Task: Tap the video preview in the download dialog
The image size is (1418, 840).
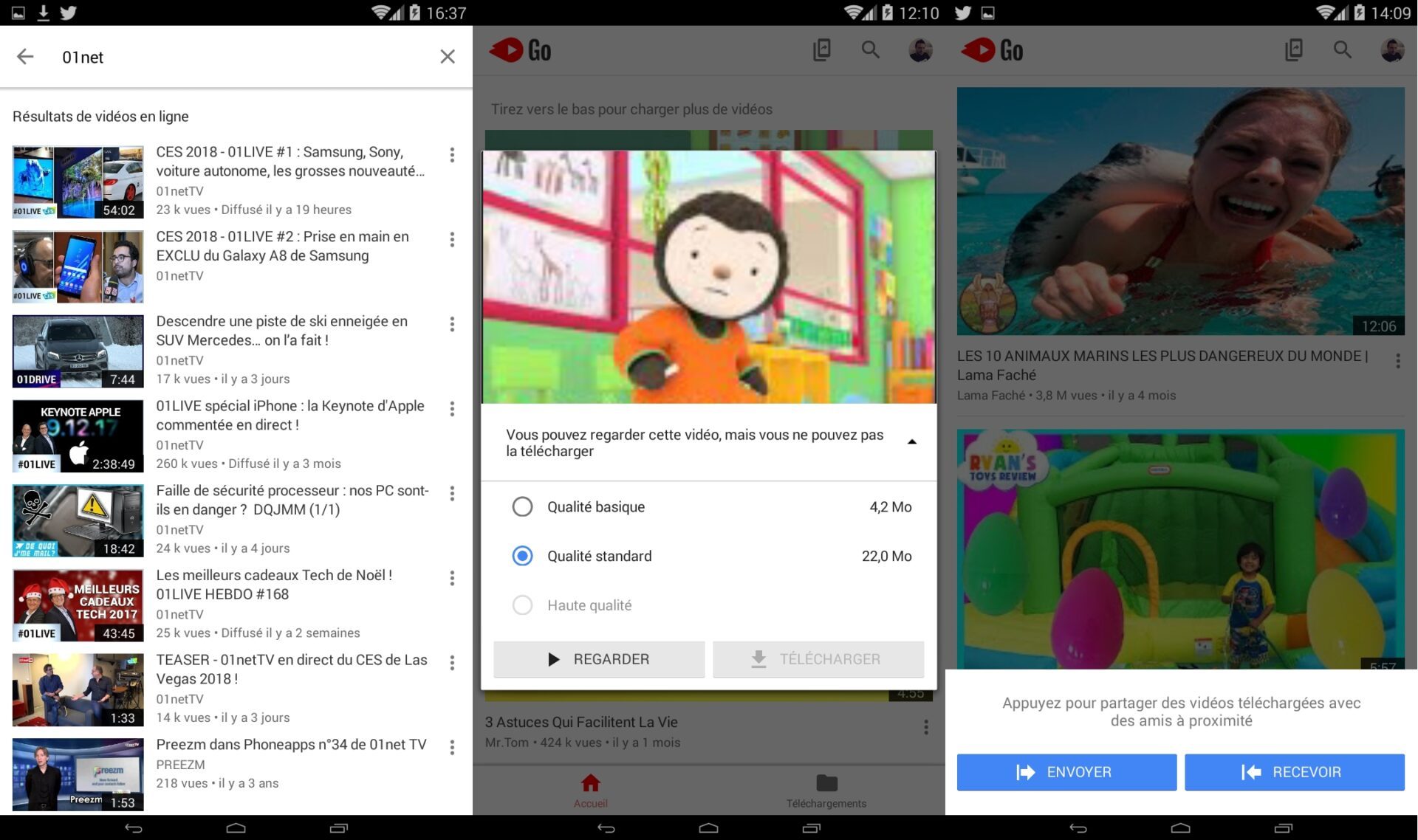Action: 709,278
